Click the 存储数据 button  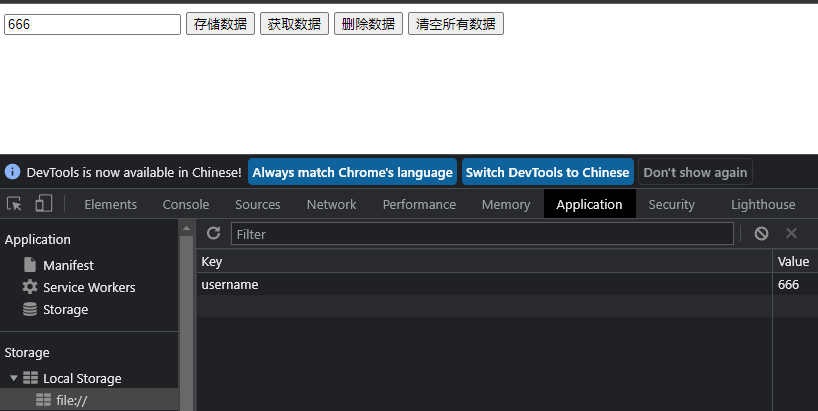pyautogui.click(x=220, y=24)
